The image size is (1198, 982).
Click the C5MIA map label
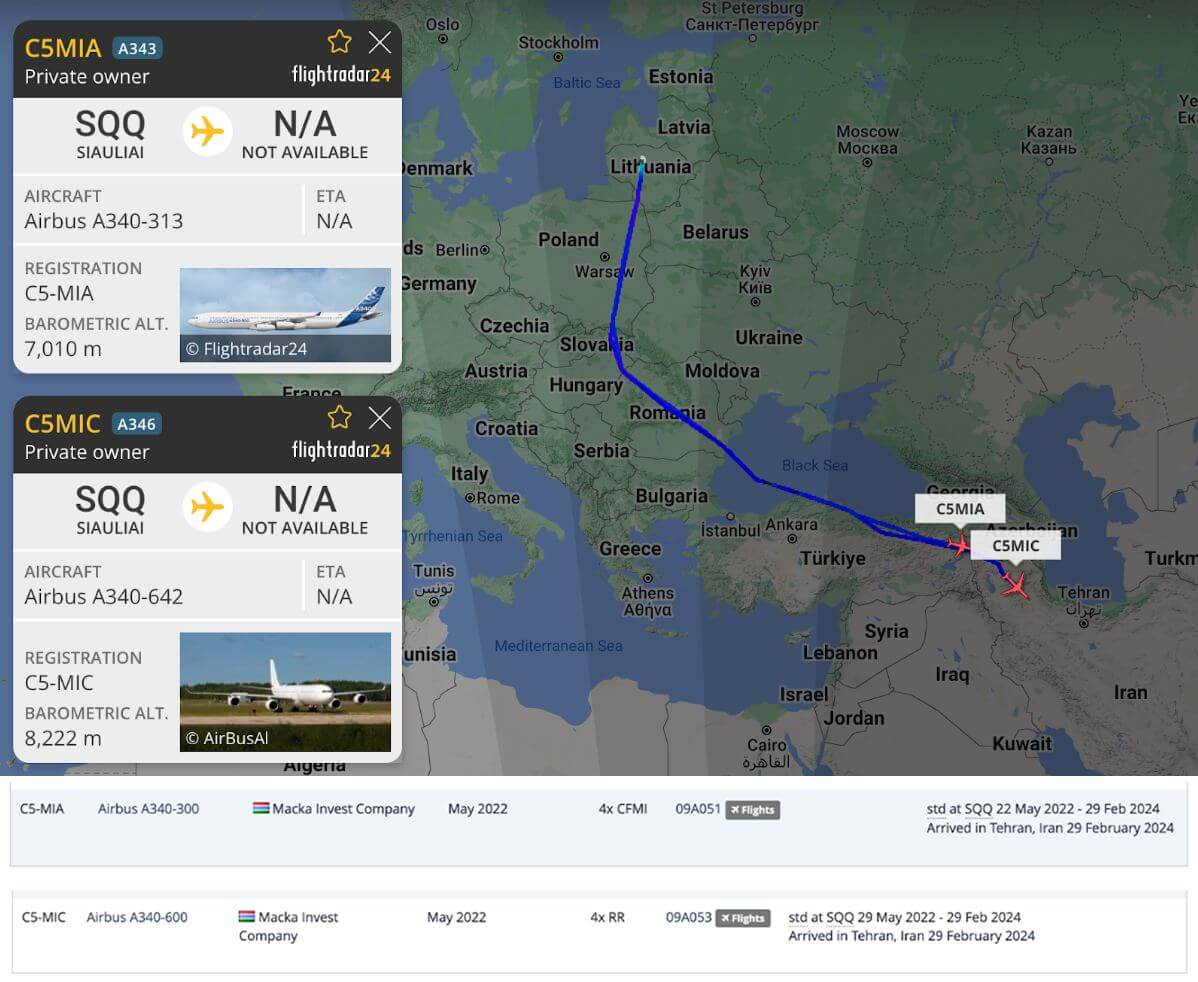(x=959, y=509)
